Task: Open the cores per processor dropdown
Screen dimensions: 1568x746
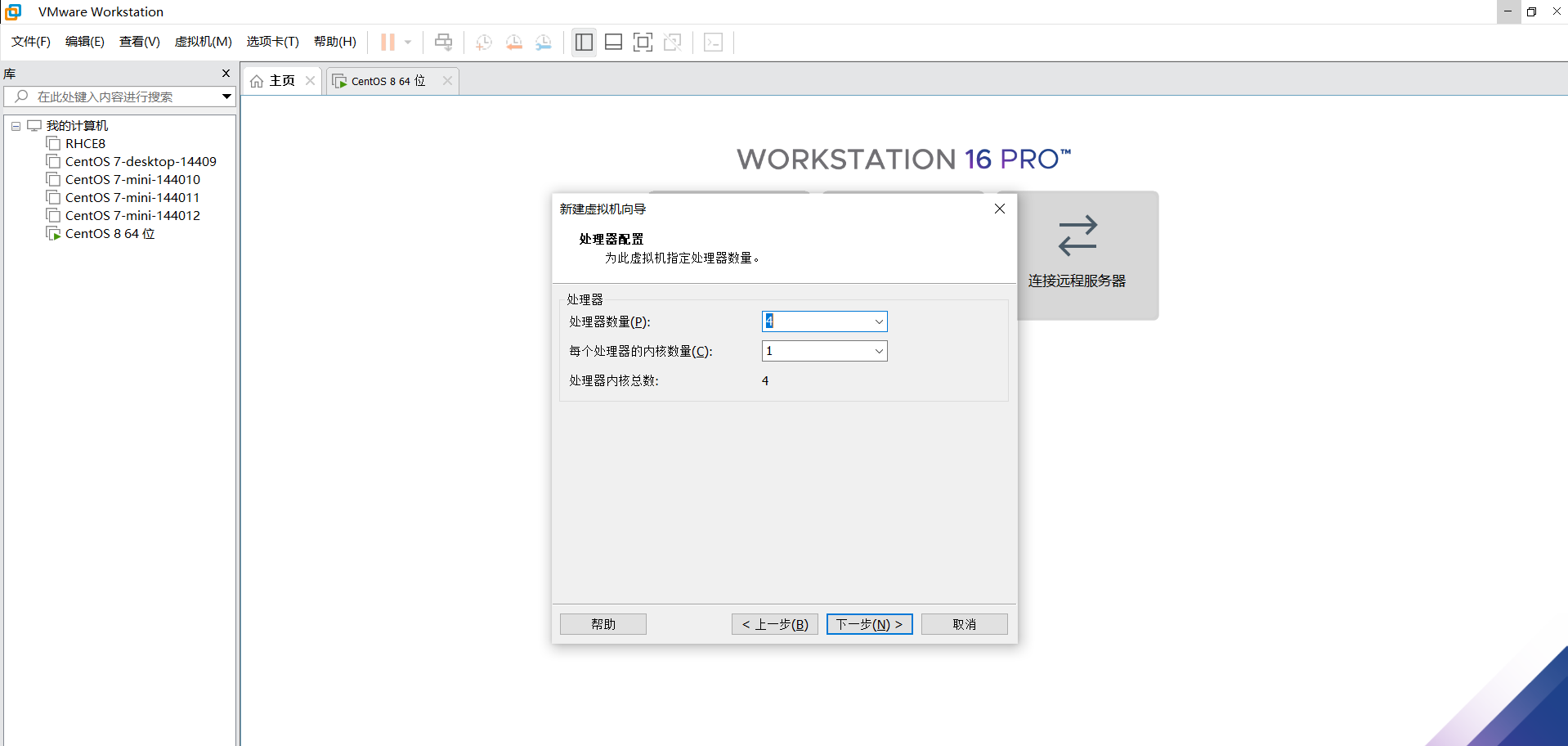Action: click(x=878, y=351)
